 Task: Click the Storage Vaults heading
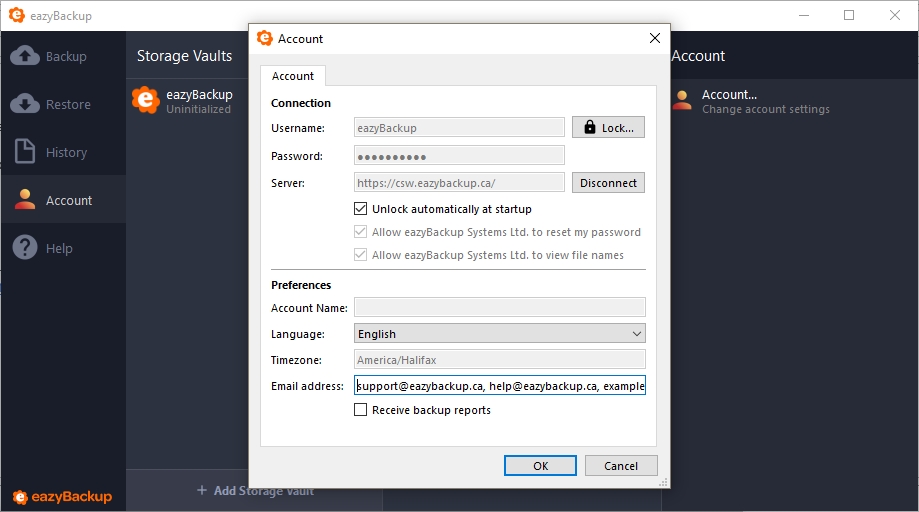(185, 56)
